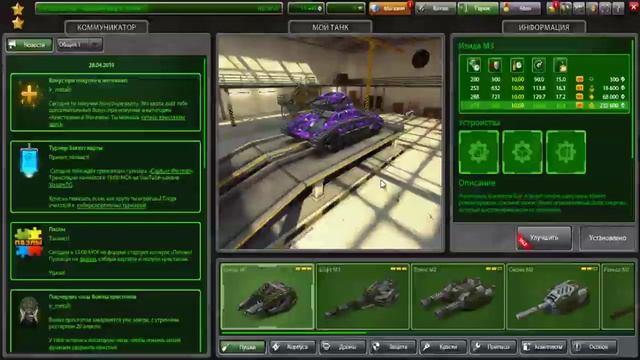
Task: Click the third stat icon in info panel
Action: pos(517,65)
